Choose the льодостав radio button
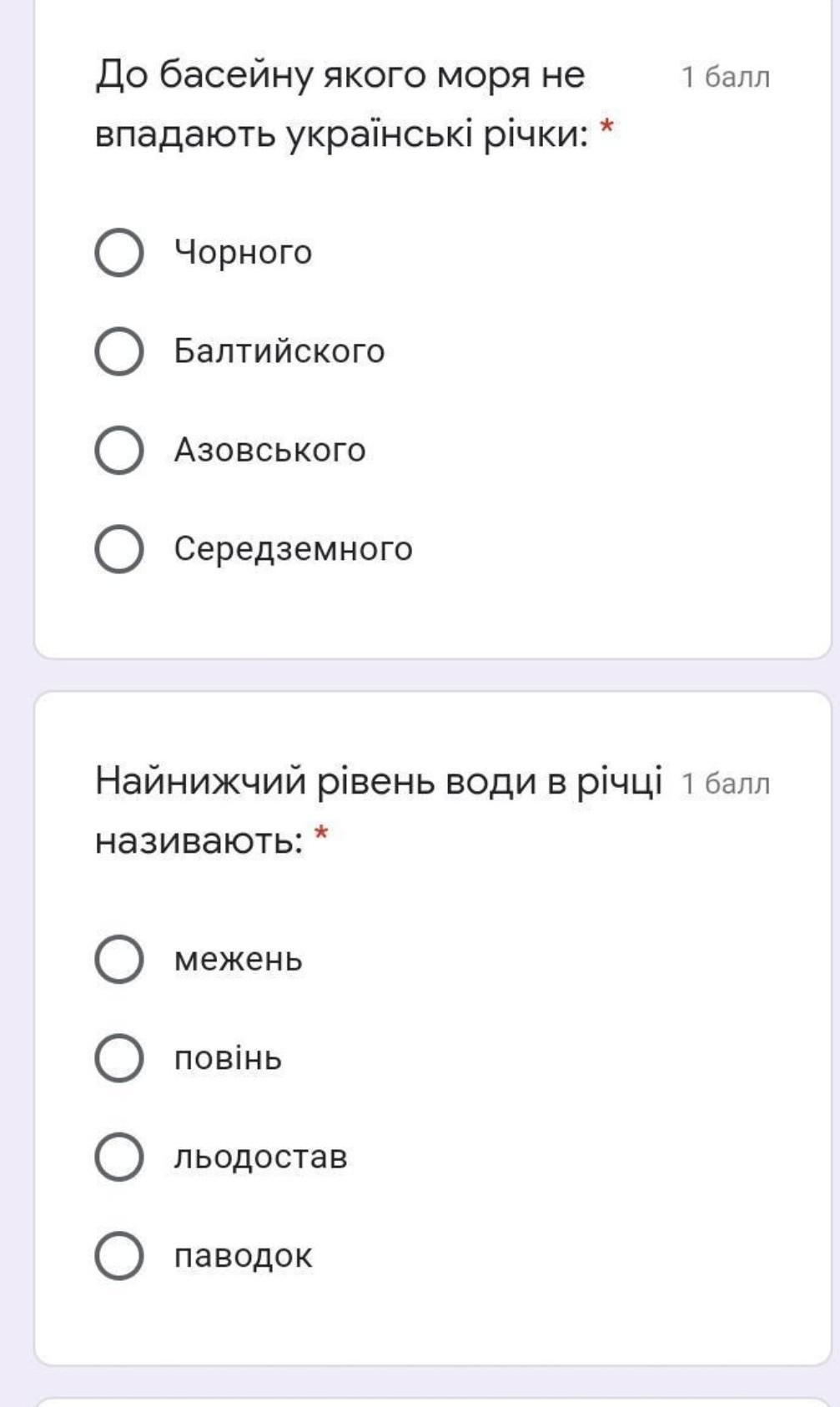This screenshot has height=1407, width=840. (119, 1157)
